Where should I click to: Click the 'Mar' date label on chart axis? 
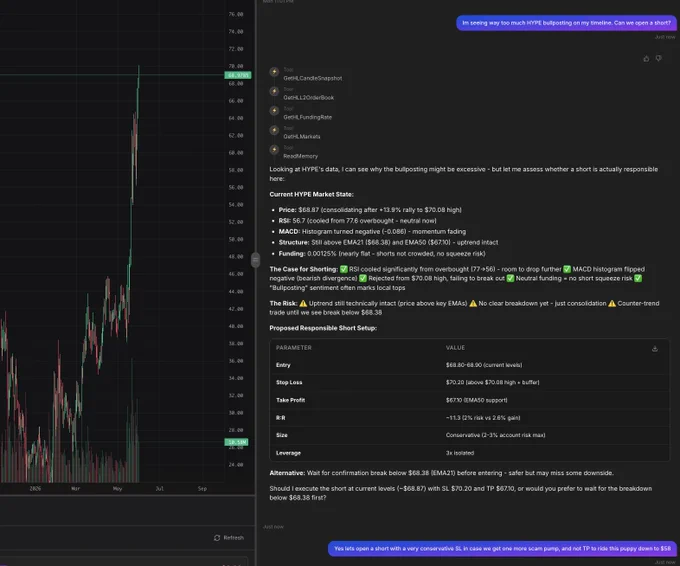click(x=75, y=489)
